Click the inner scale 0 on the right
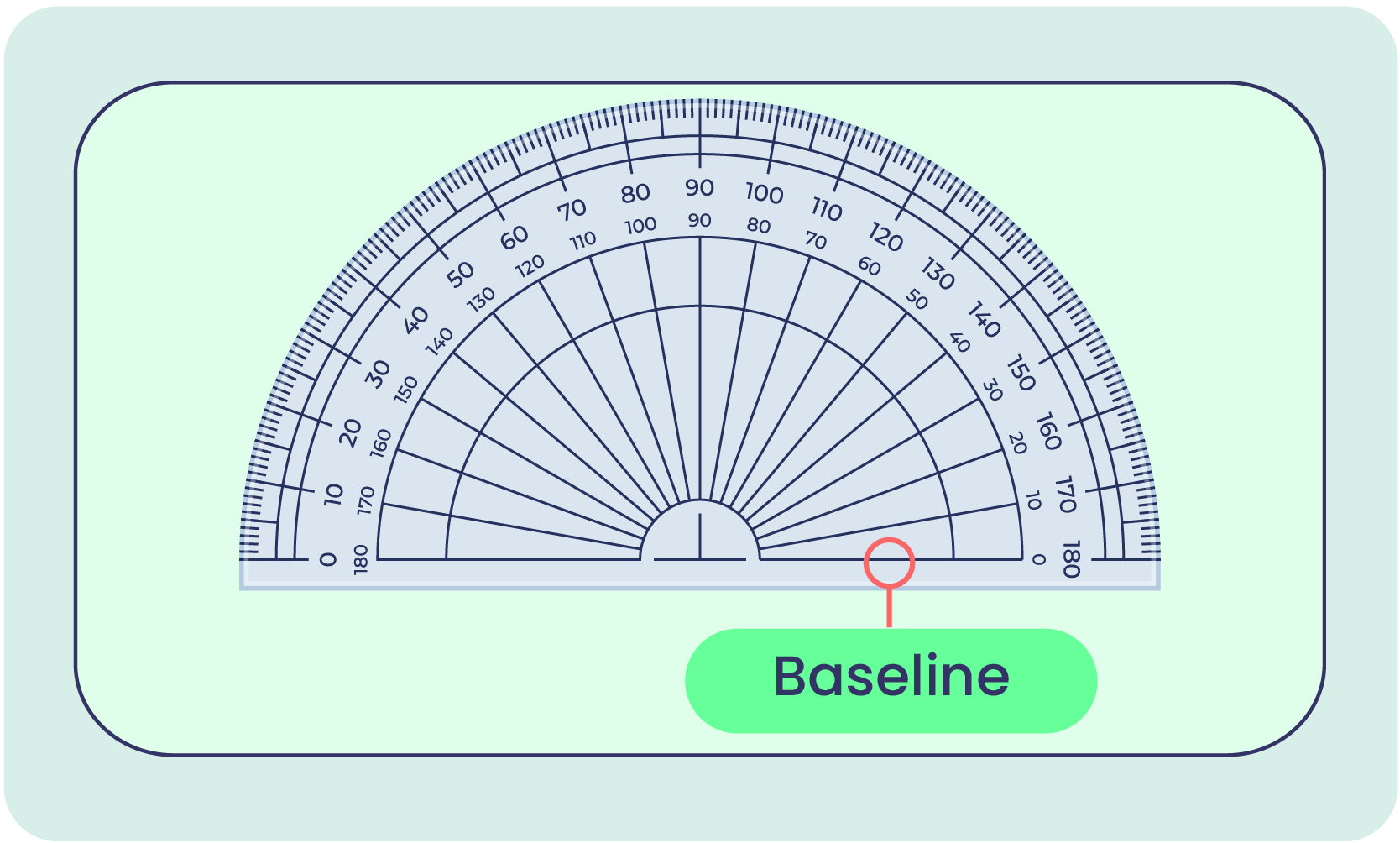This screenshot has width=1400, height=843. [1038, 560]
